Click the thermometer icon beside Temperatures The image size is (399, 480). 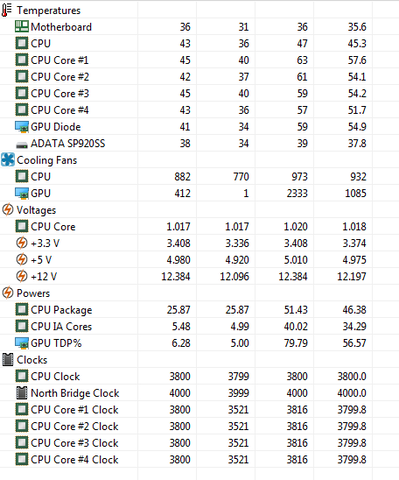[7, 10]
